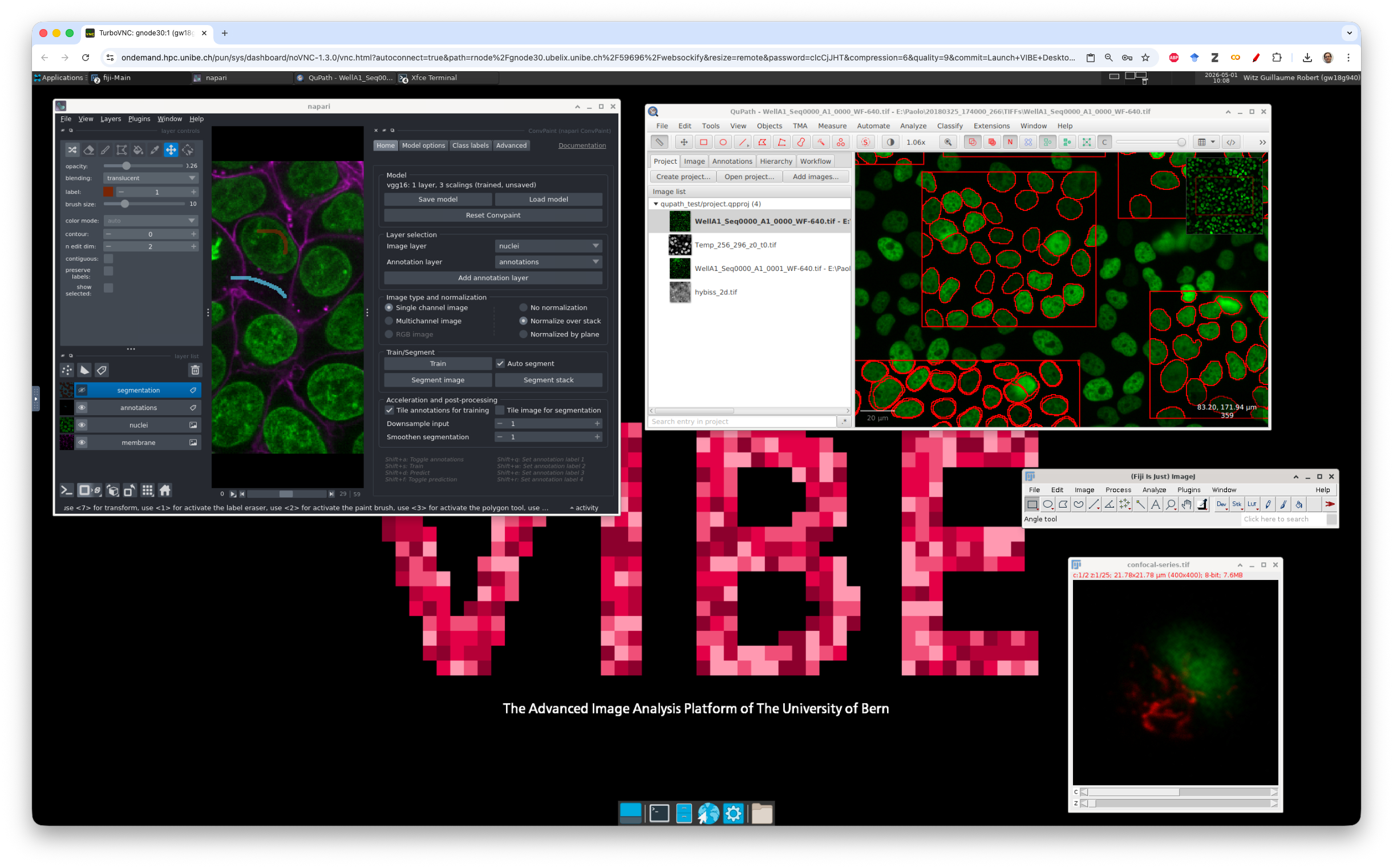The width and height of the screenshot is (1393, 868).
Task: Click the label color swatch
Action: pos(108,192)
